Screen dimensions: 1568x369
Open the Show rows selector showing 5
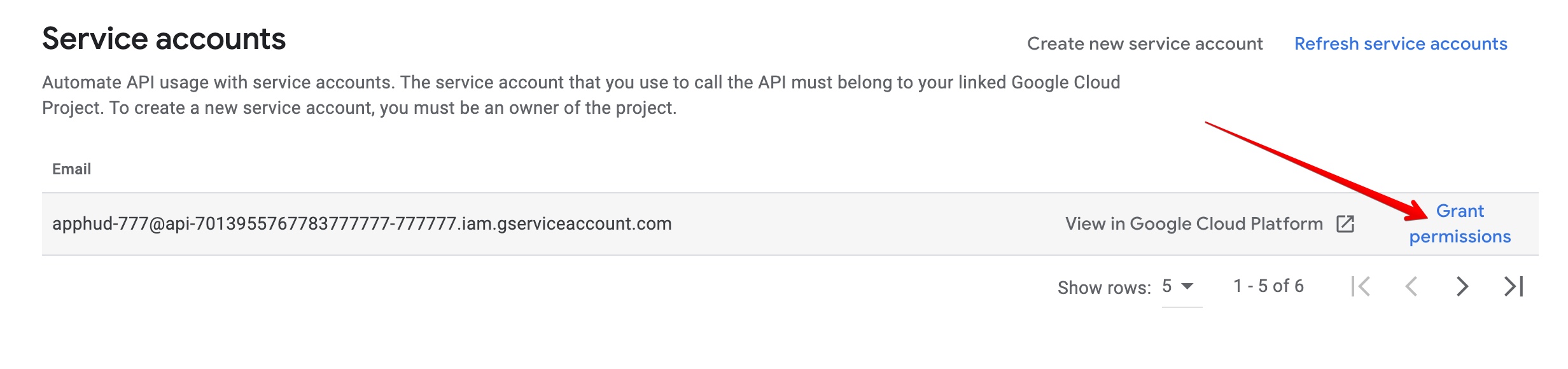click(1182, 287)
